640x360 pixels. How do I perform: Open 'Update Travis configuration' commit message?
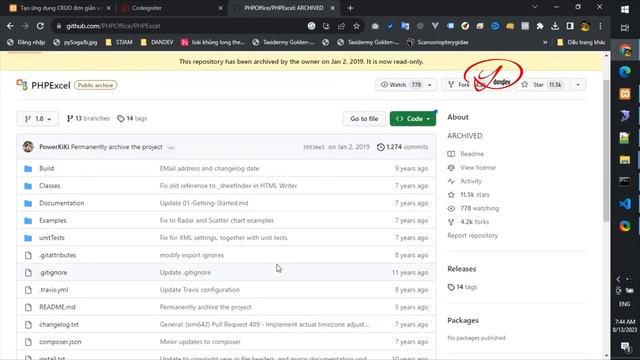200,290
